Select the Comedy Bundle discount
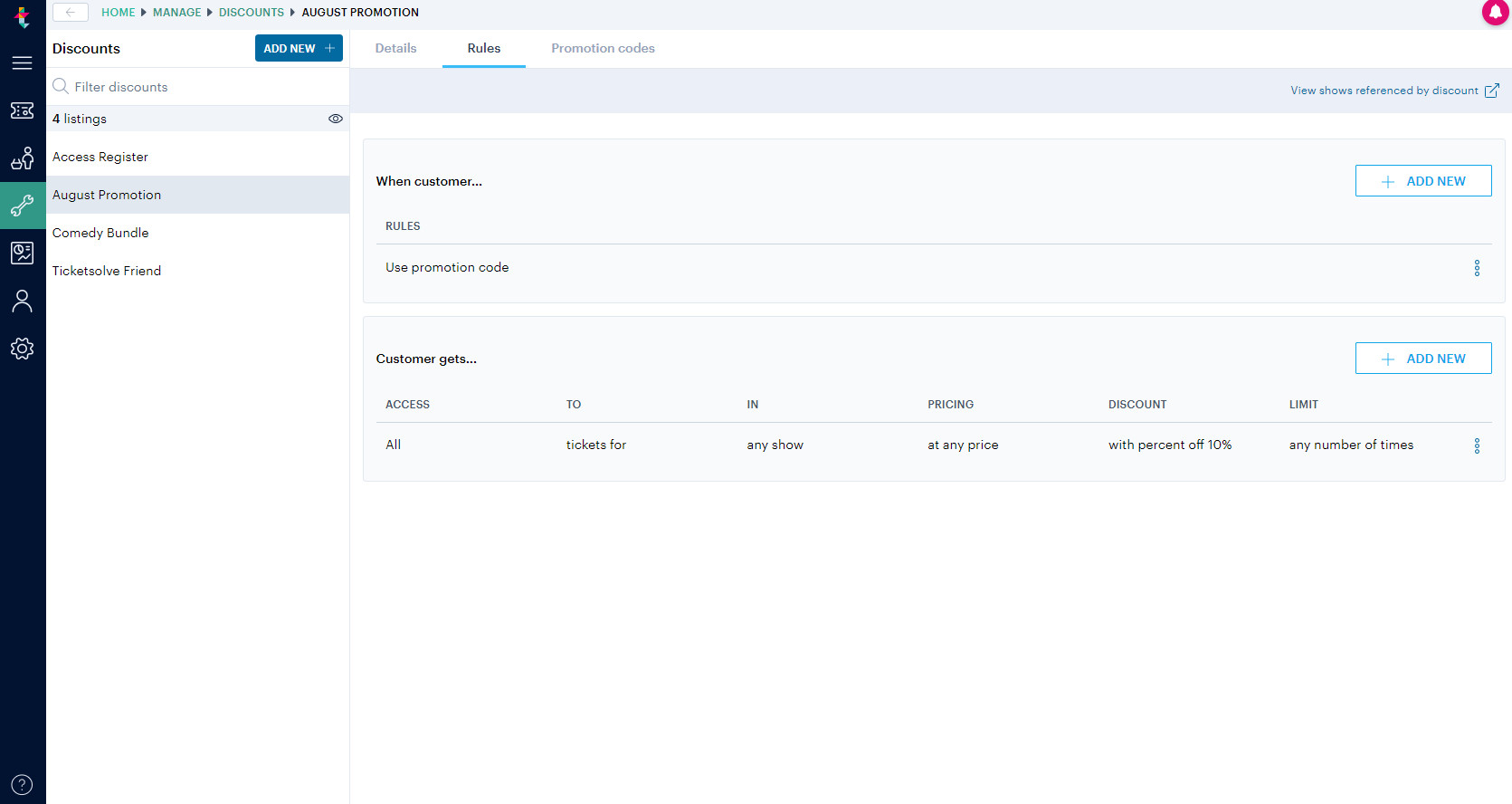1512x804 pixels. tap(100, 233)
